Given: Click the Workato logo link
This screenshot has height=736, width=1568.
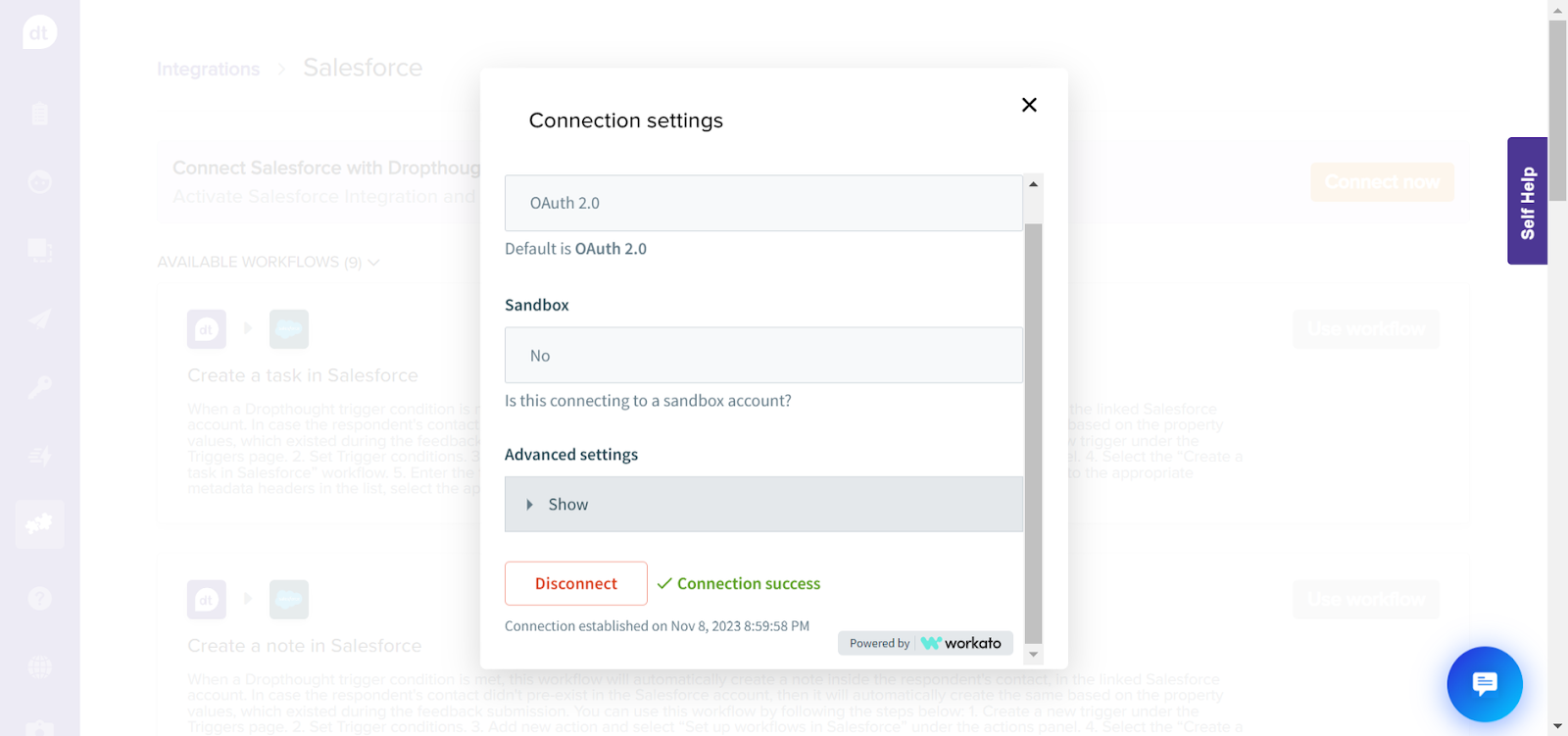Looking at the screenshot, I should point(960,643).
